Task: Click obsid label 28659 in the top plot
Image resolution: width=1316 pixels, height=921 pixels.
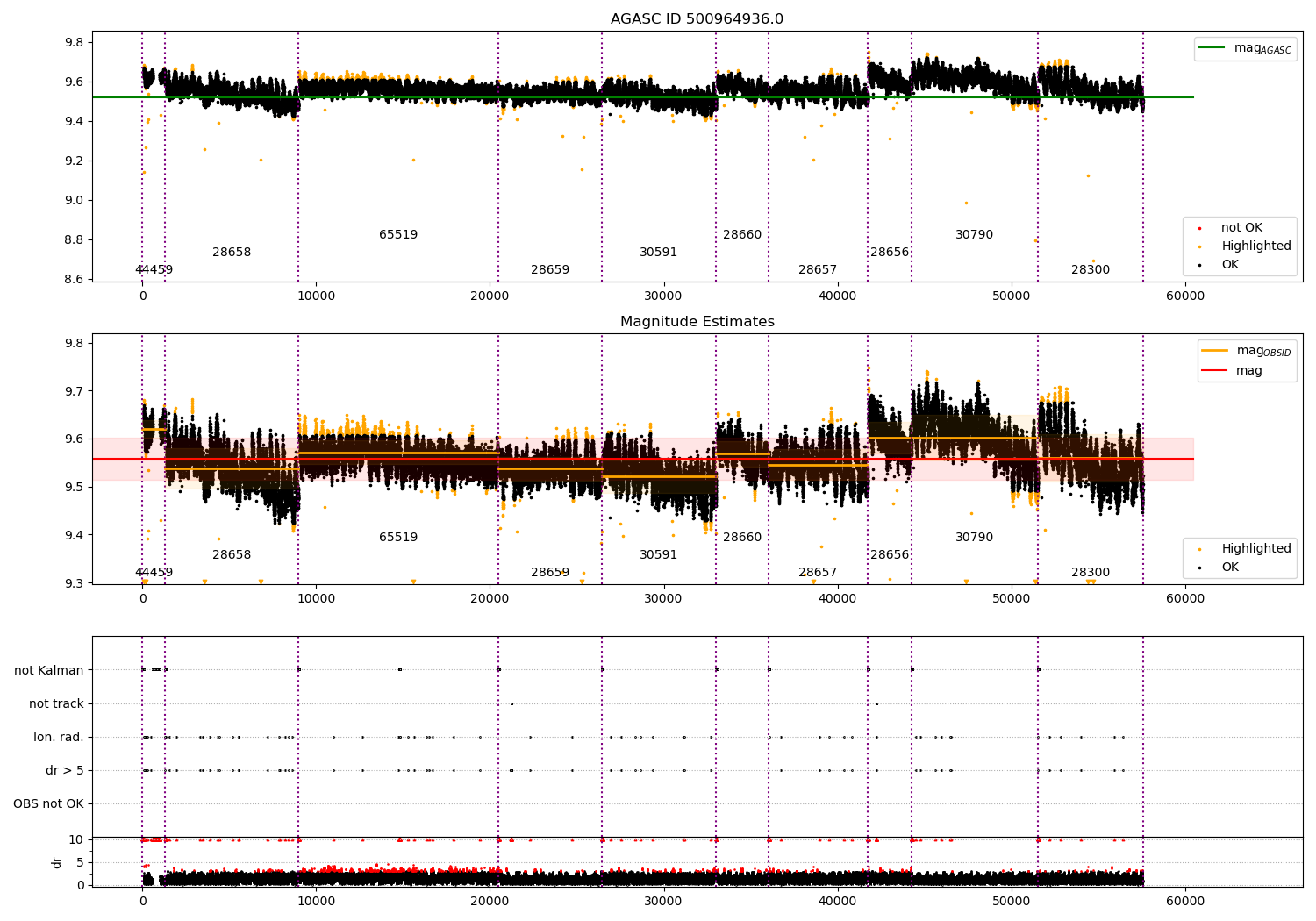Action: (x=550, y=270)
